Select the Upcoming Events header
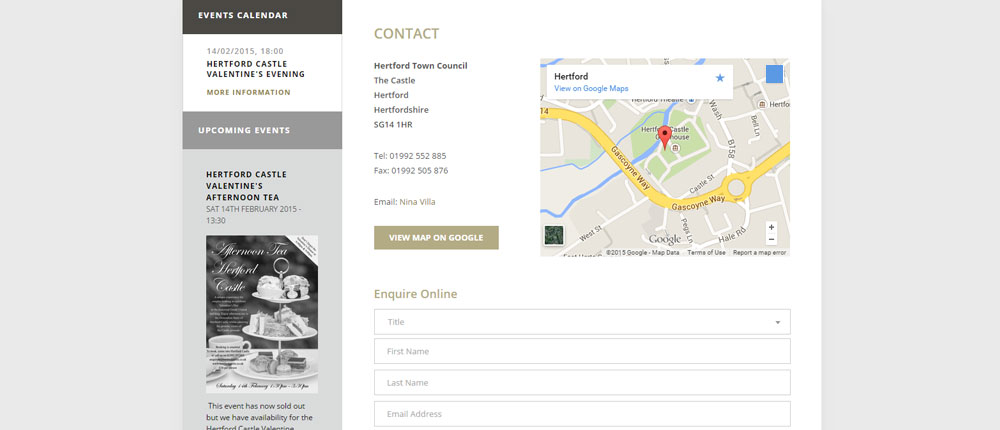The width and height of the screenshot is (1000, 430). (262, 130)
